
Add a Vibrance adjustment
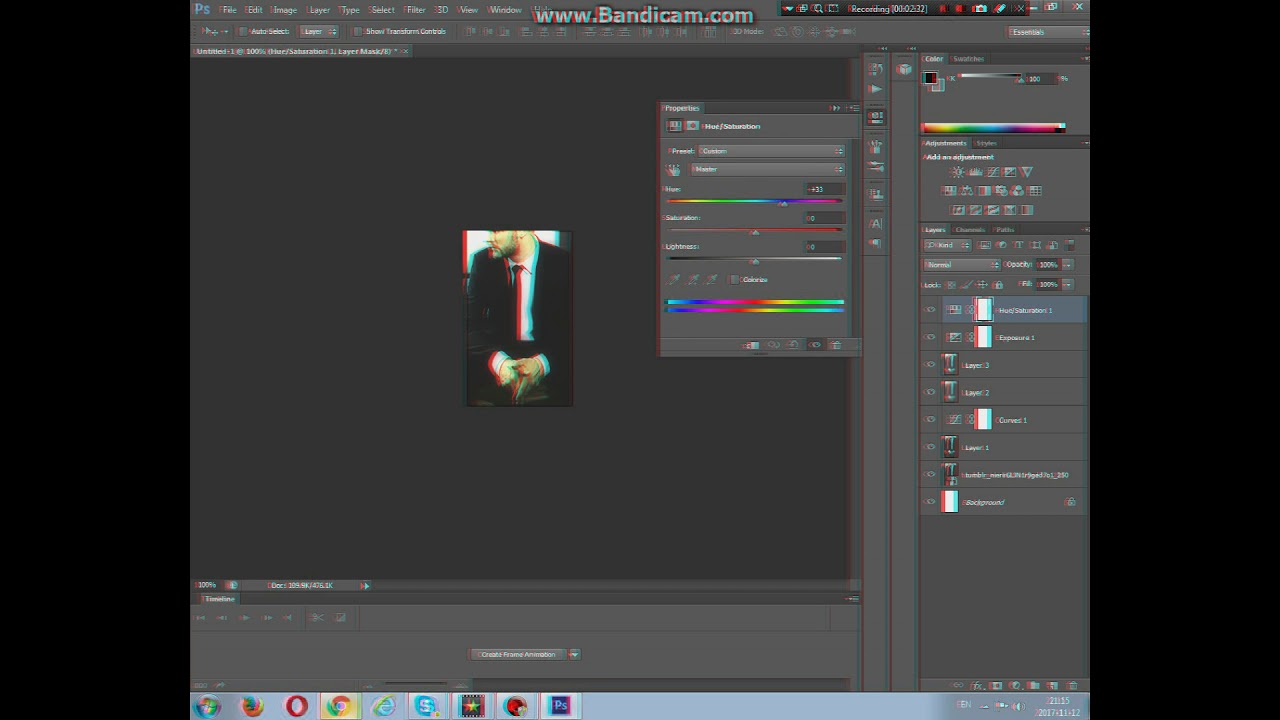point(1026,172)
